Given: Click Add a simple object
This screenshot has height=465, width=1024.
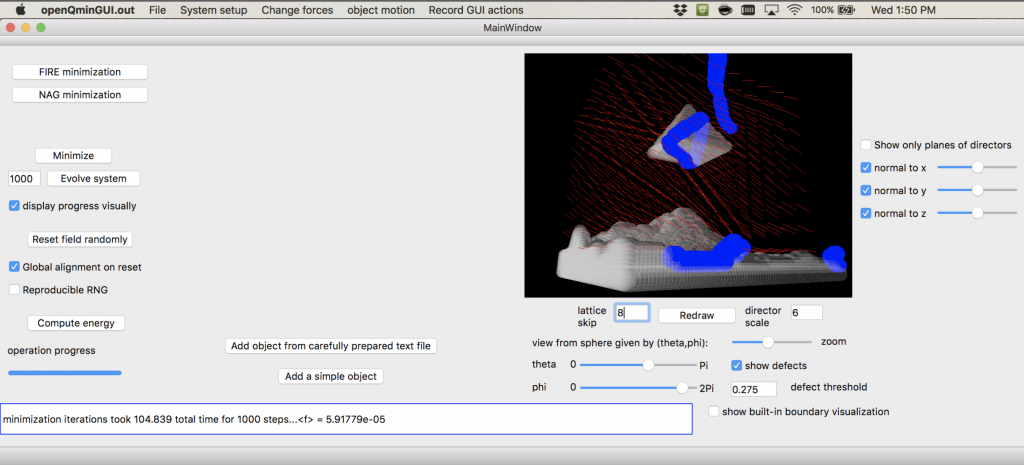Looking at the screenshot, I should click(x=330, y=376).
